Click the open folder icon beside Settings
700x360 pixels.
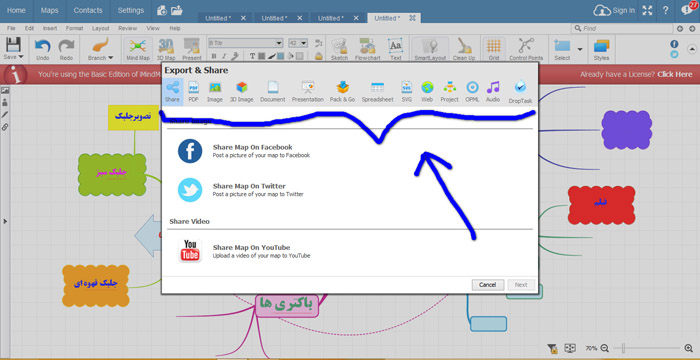pyautogui.click(x=177, y=10)
